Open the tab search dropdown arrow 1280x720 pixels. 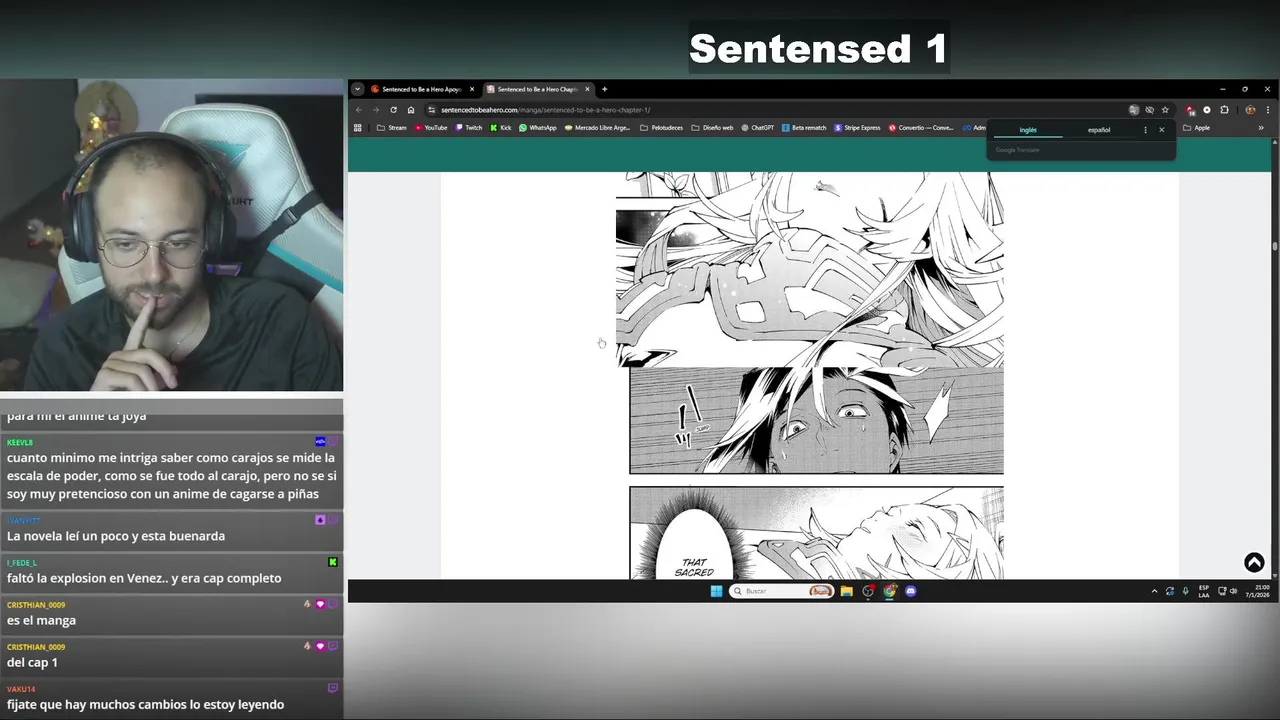point(358,89)
